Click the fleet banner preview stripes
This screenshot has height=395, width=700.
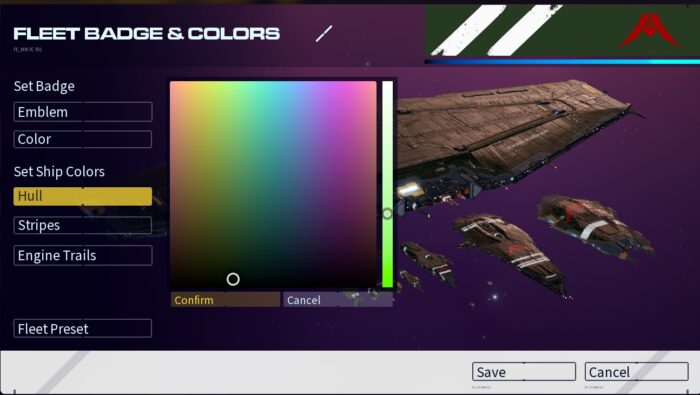click(496, 30)
